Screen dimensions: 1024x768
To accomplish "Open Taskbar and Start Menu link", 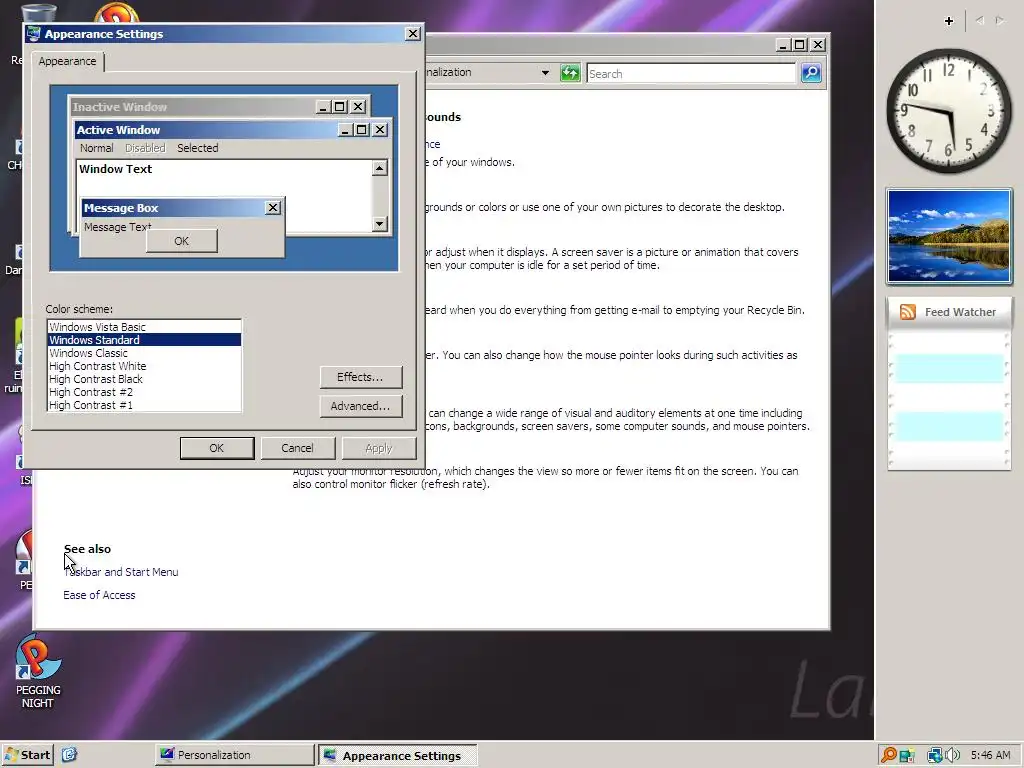I will click(x=121, y=572).
